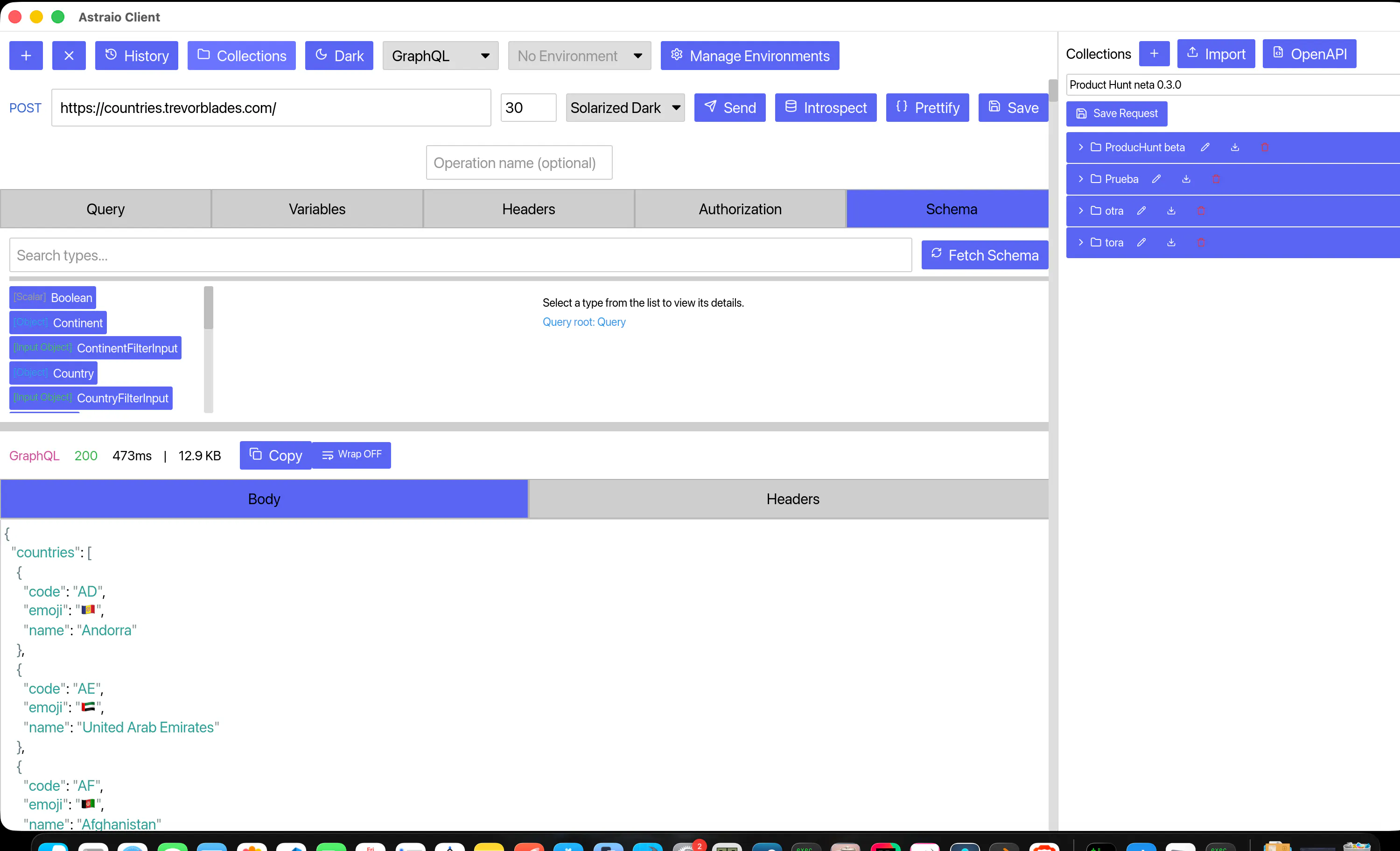Import from OpenAPI
This screenshot has height=851, width=1400.
click(x=1309, y=53)
